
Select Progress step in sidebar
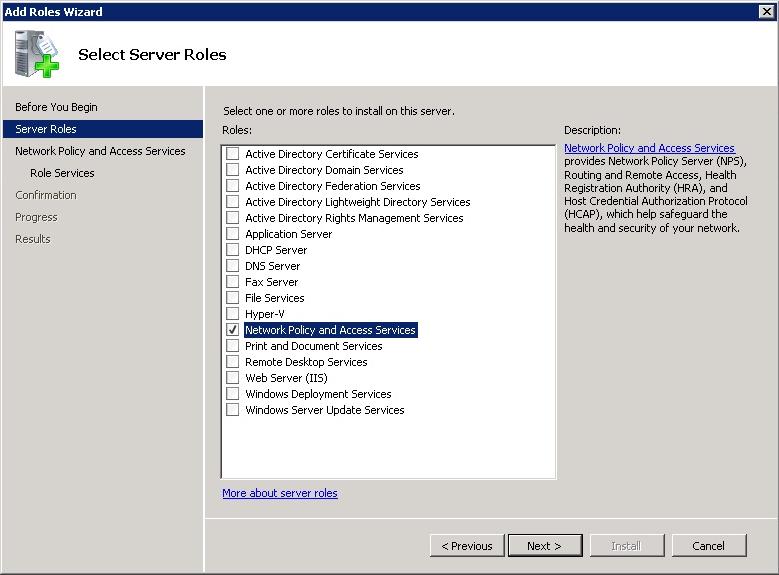[x=36, y=217]
